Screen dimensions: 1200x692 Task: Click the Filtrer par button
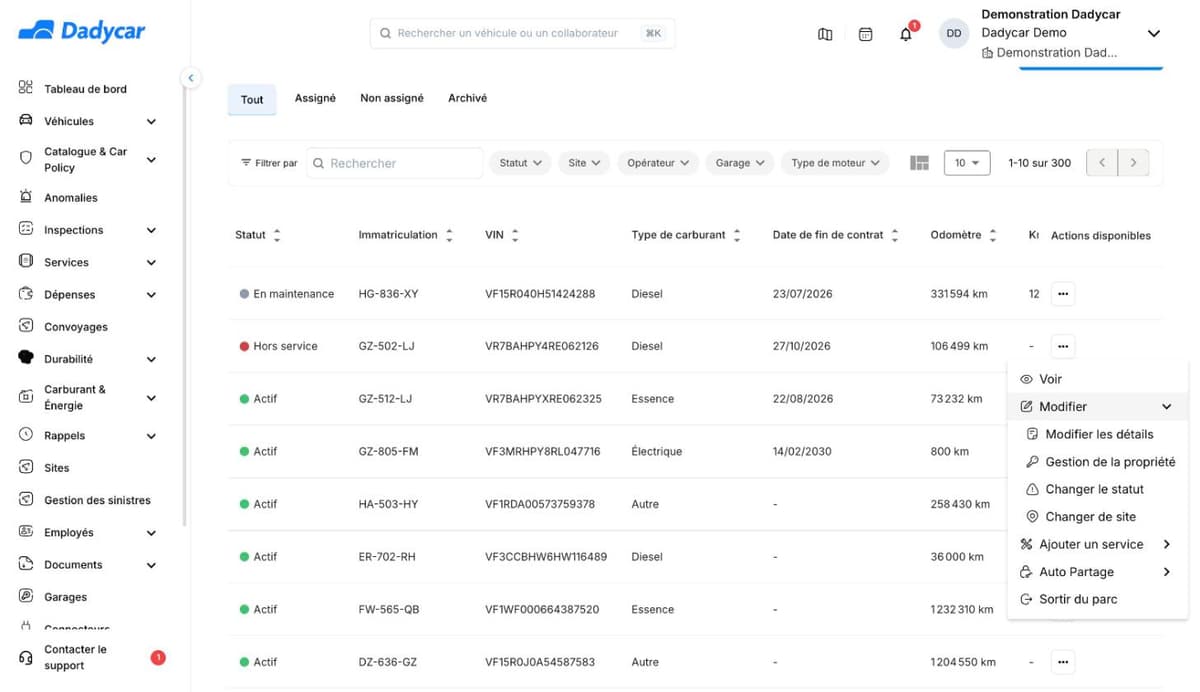tap(269, 163)
